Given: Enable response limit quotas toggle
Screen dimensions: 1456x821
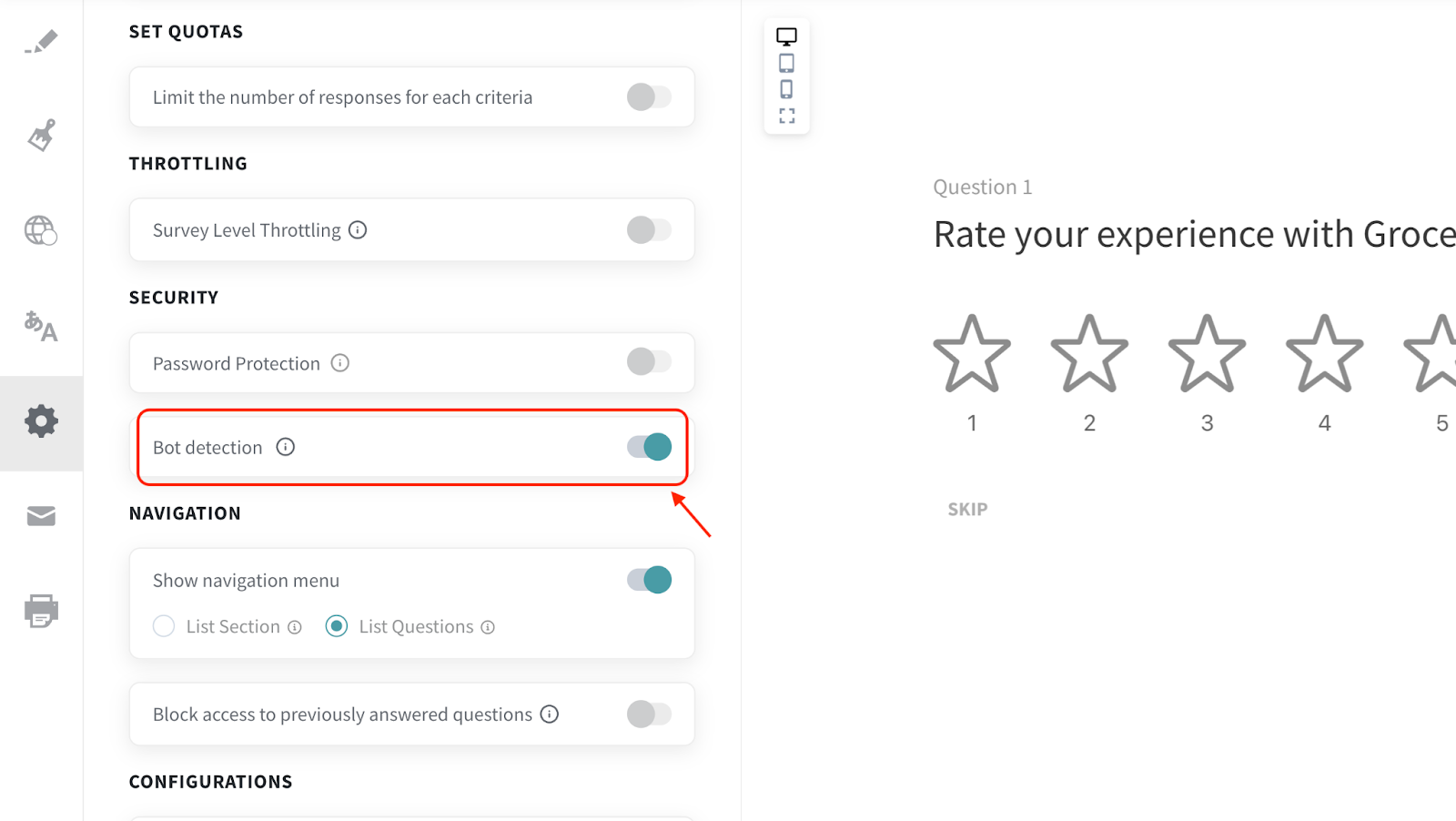Looking at the screenshot, I should [x=649, y=97].
